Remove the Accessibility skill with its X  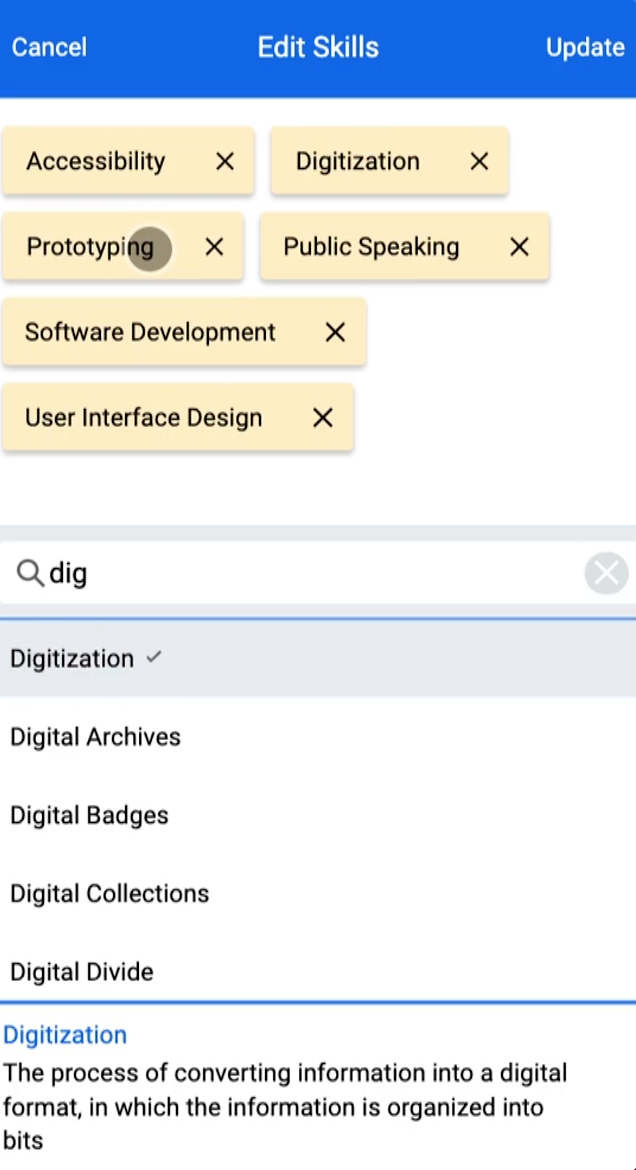(x=225, y=161)
